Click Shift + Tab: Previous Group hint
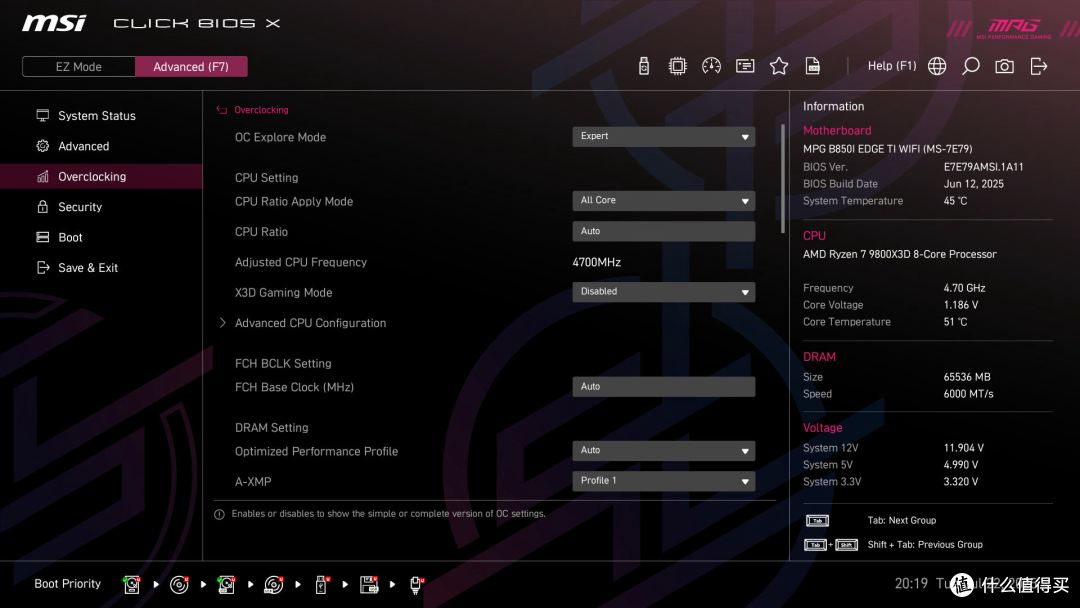The width and height of the screenshot is (1080, 608). [925, 545]
